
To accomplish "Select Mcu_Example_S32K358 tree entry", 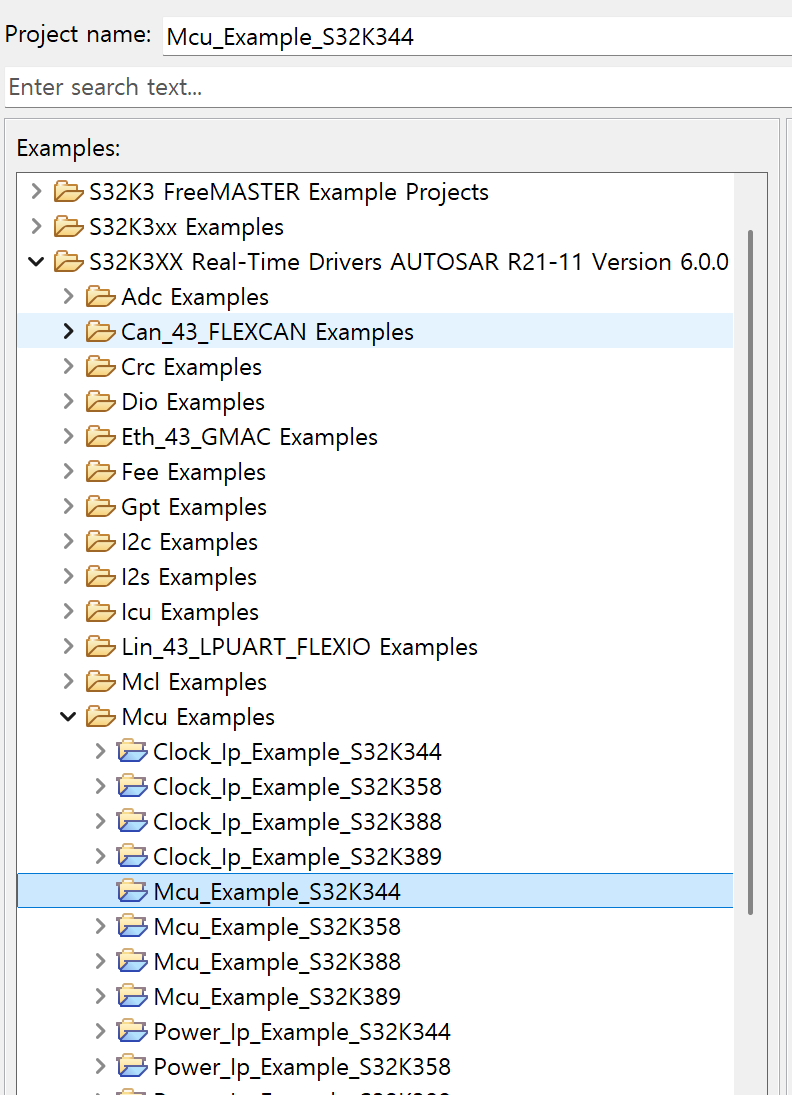I will coord(277,927).
